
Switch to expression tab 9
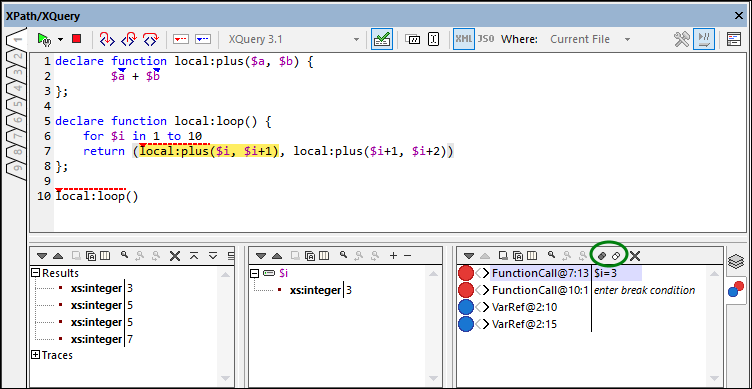click(x=16, y=169)
